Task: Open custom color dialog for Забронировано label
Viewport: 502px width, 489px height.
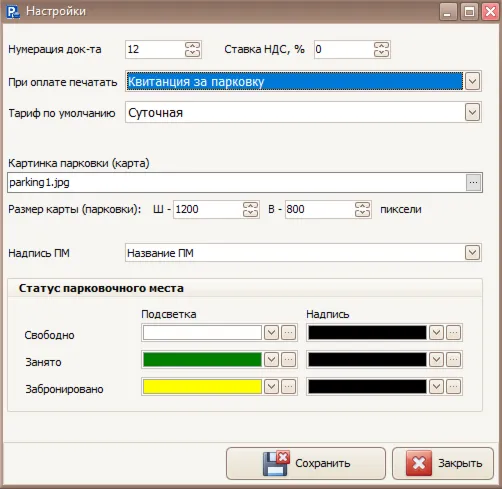Action: pos(453,387)
